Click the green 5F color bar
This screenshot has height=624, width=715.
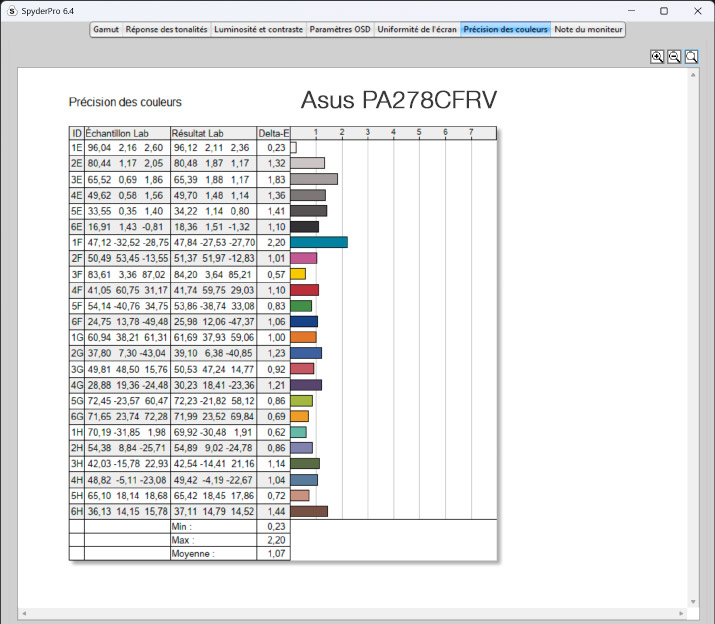[301, 306]
